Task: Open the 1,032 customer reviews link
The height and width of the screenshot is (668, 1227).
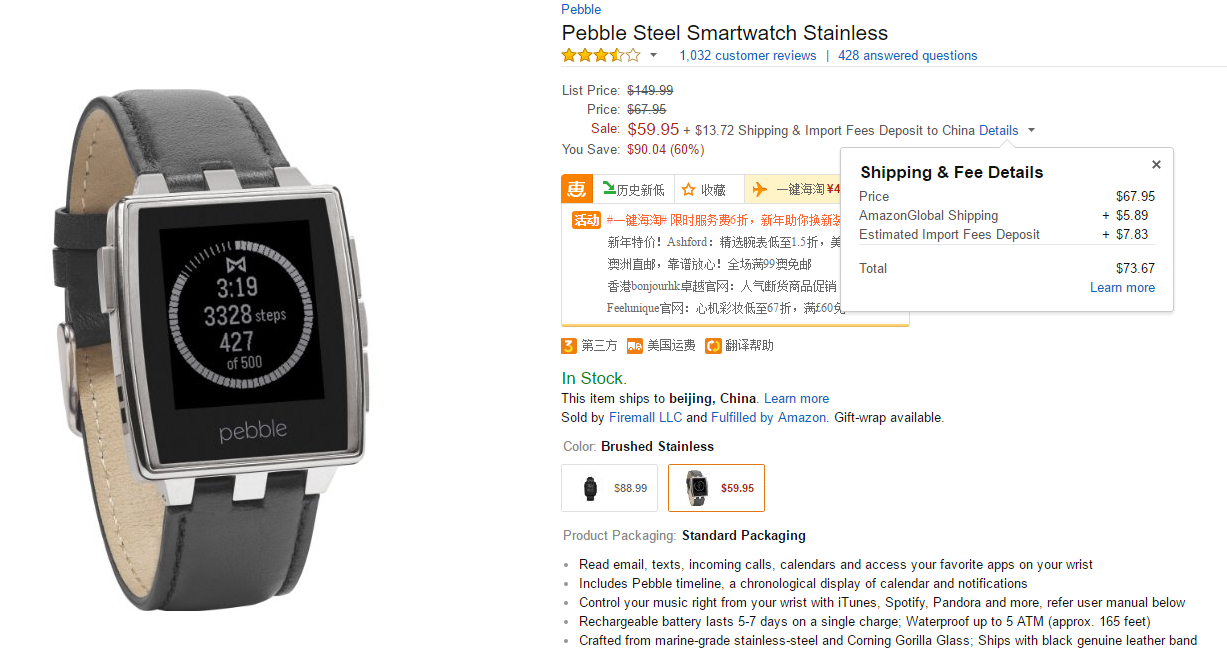Action: pyautogui.click(x=747, y=56)
